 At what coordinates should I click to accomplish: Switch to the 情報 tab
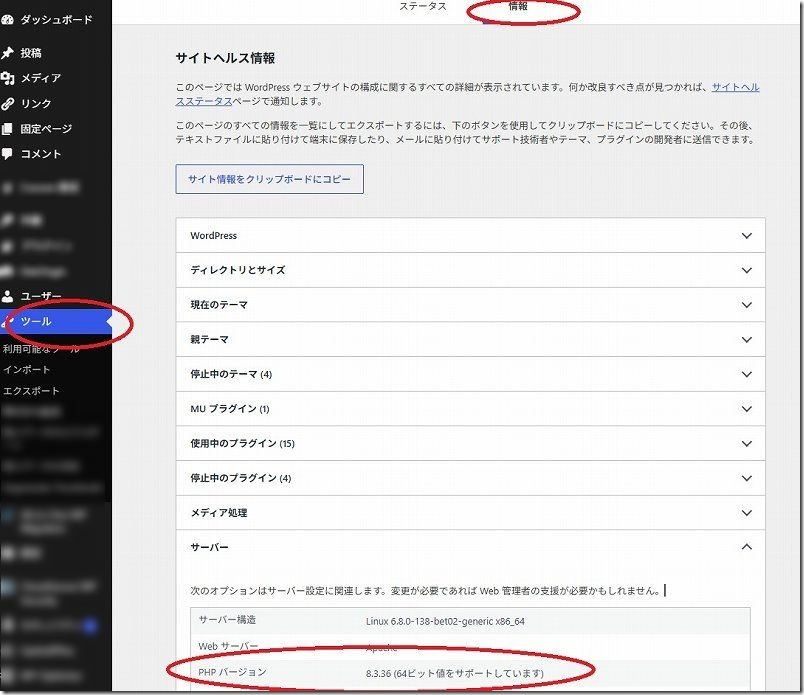518,7
